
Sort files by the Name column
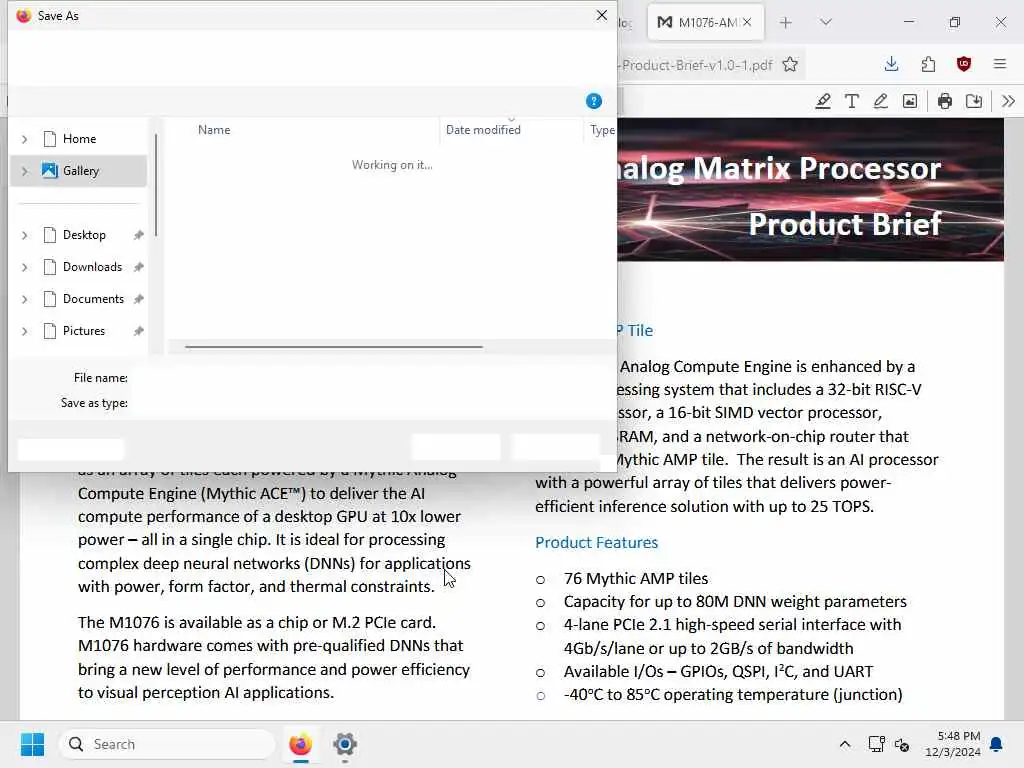click(x=214, y=129)
